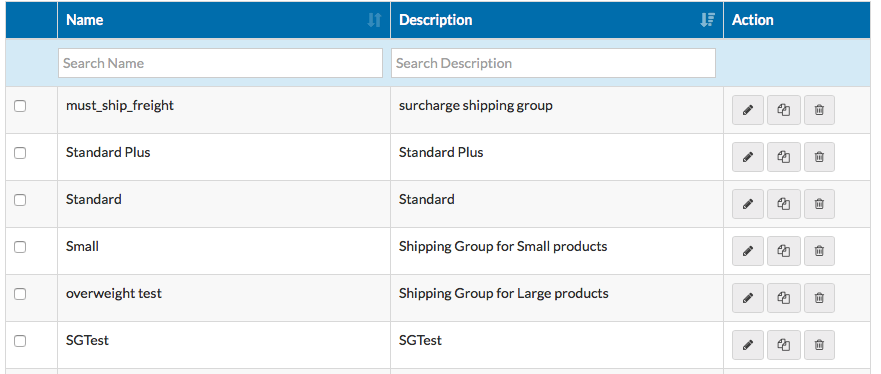Click 'Shipping Group for Small products' text

(x=503, y=247)
